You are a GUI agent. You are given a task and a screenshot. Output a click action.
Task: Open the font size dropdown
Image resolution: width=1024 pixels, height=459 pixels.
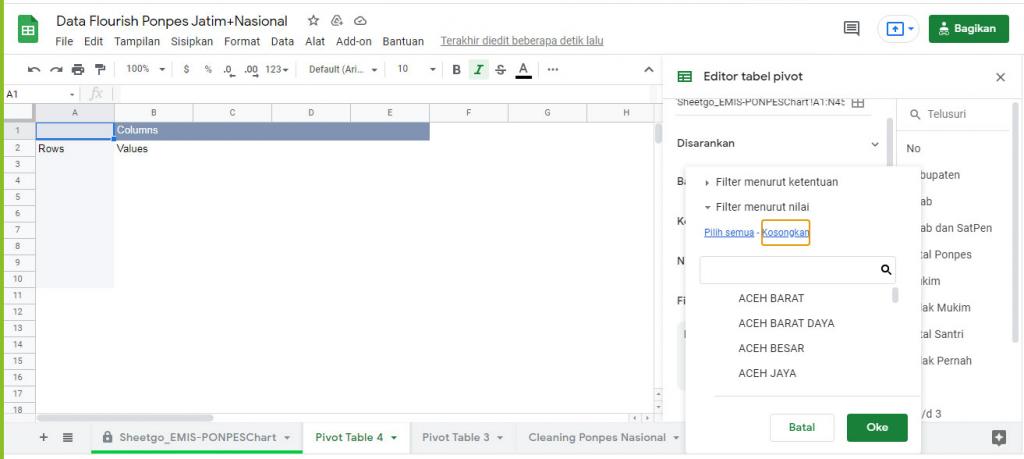417,69
